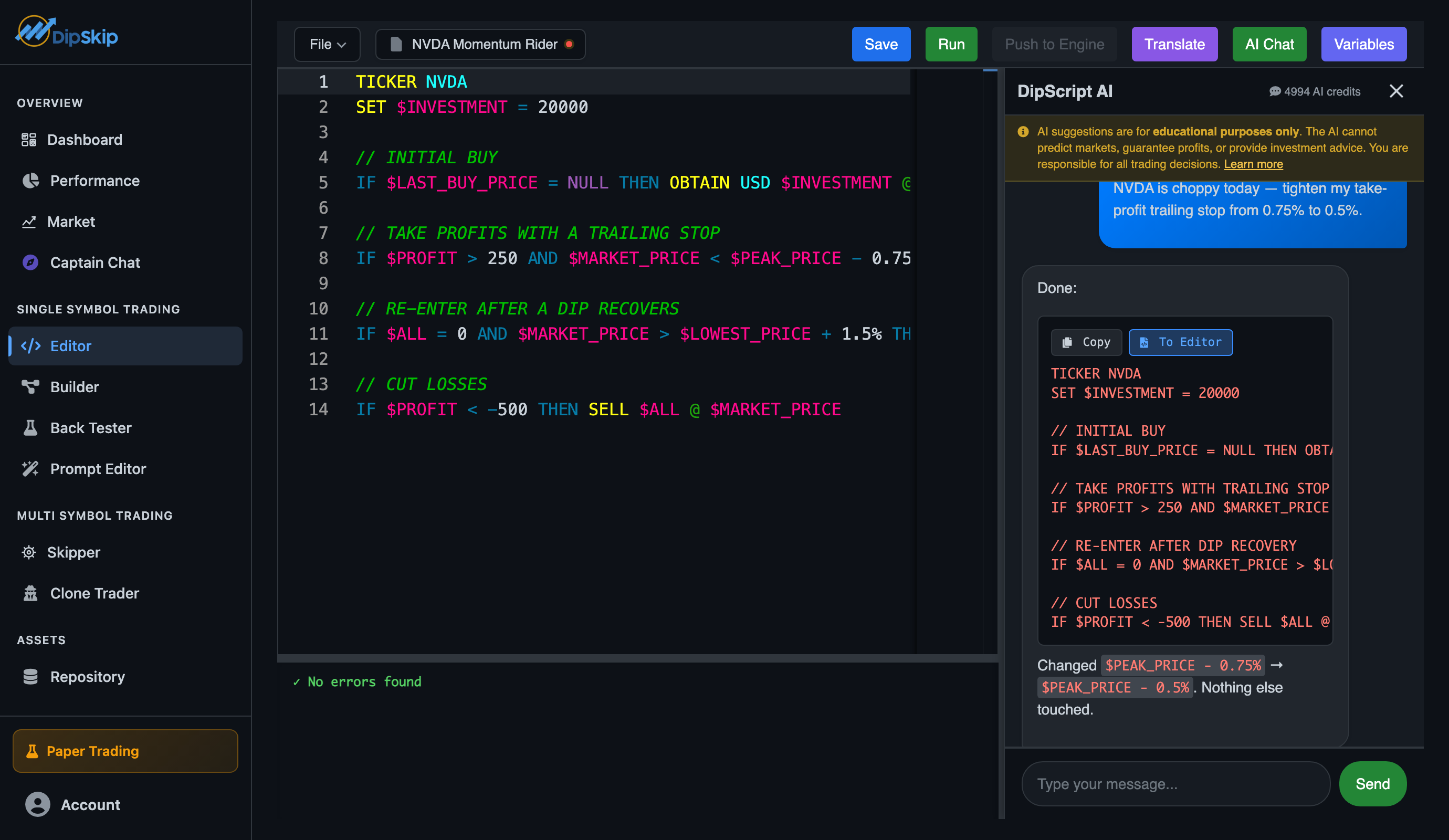Open the Dashboard page
Viewport: 1449px width, 840px height.
(125, 140)
